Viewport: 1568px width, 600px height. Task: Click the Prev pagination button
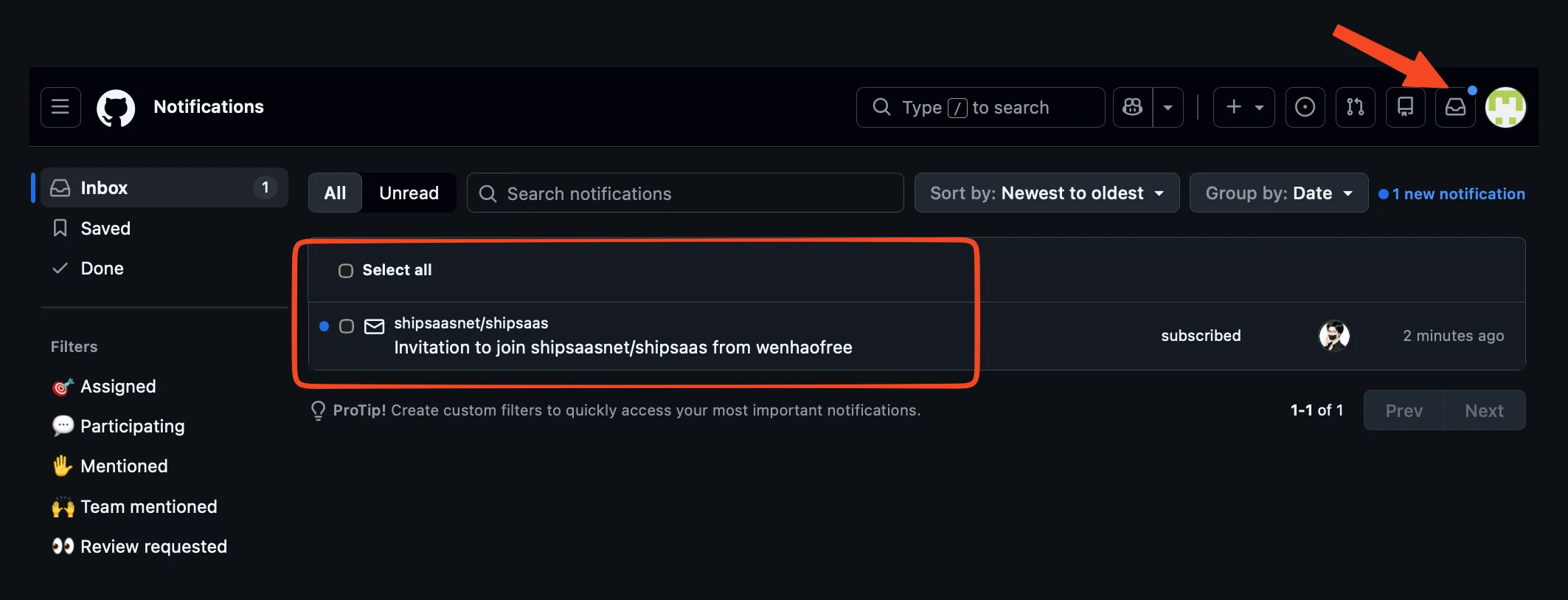click(x=1404, y=410)
